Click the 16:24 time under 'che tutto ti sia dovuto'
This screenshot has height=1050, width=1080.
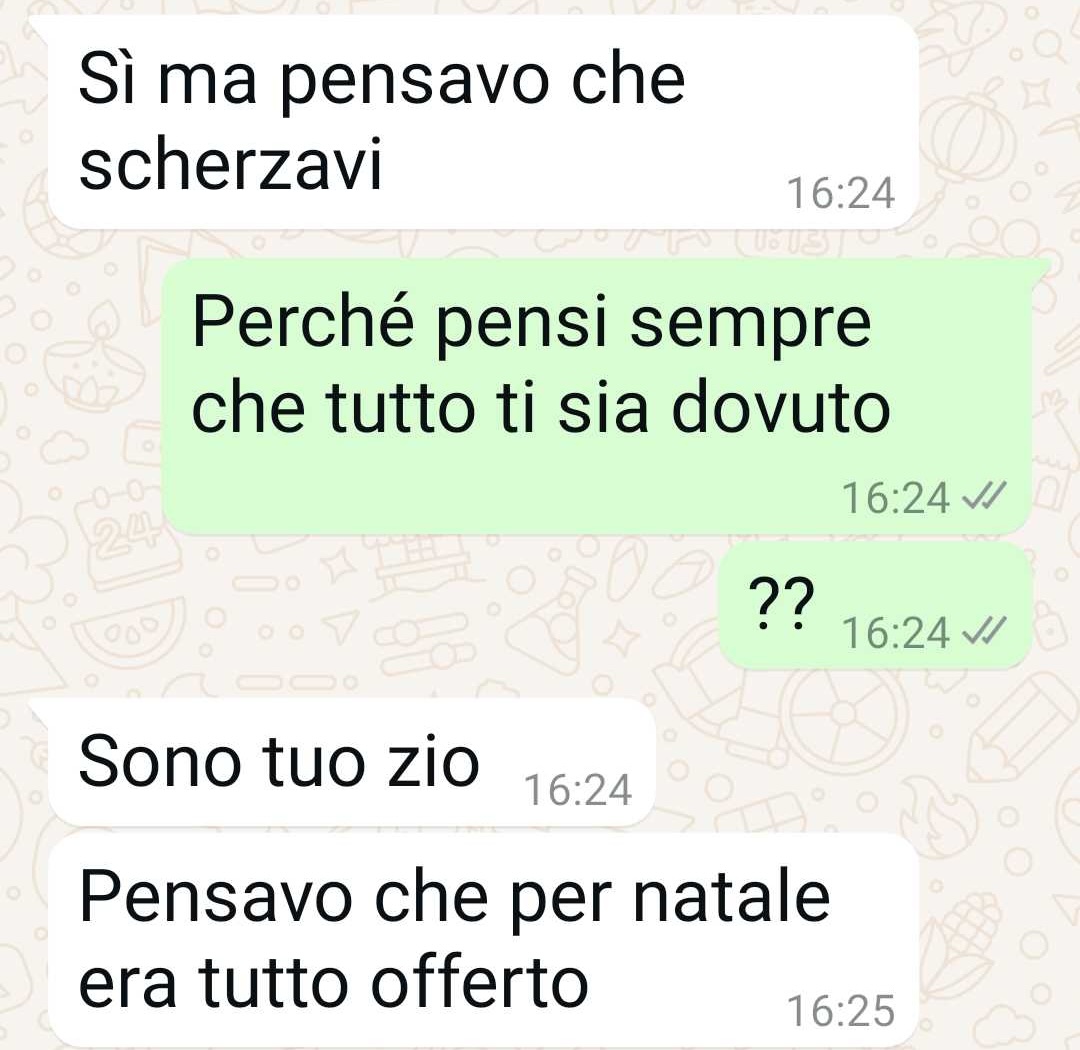tap(896, 497)
